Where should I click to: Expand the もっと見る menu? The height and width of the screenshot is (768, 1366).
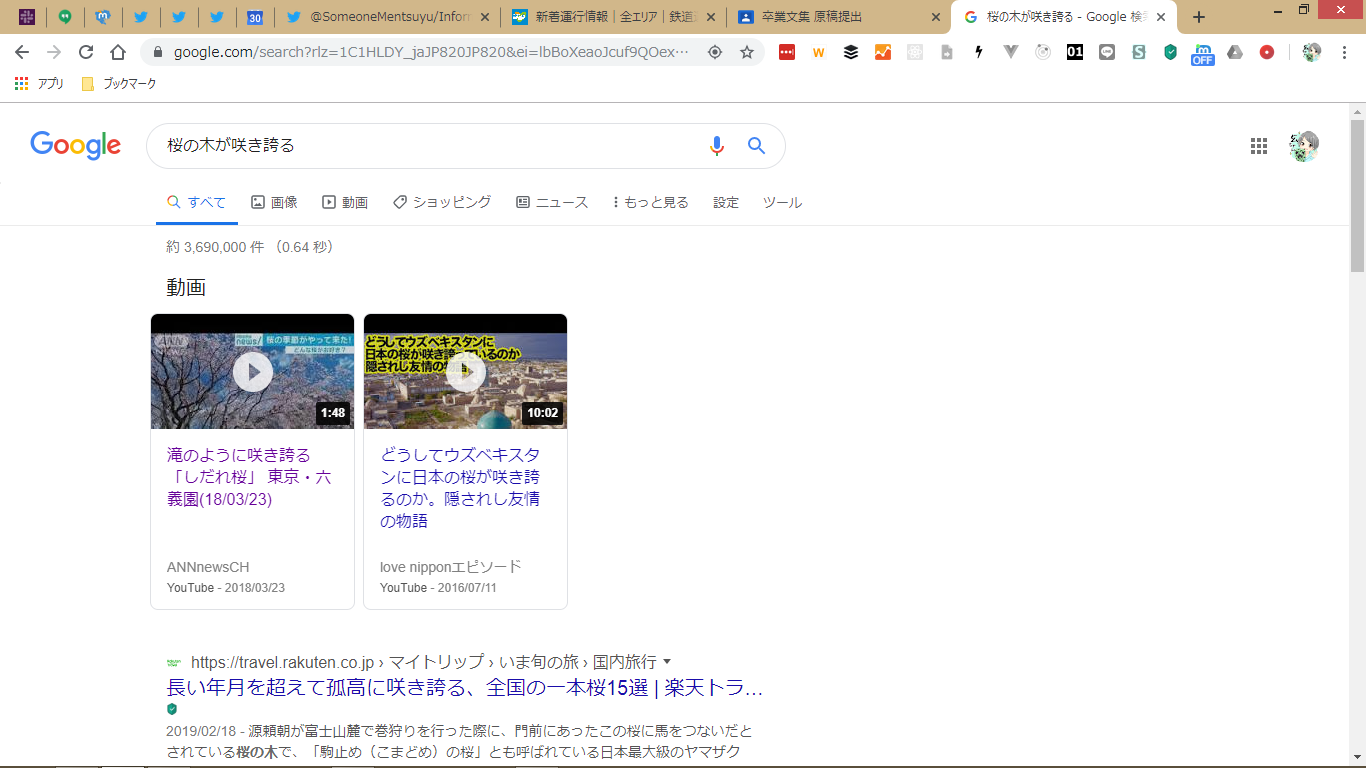(x=651, y=202)
